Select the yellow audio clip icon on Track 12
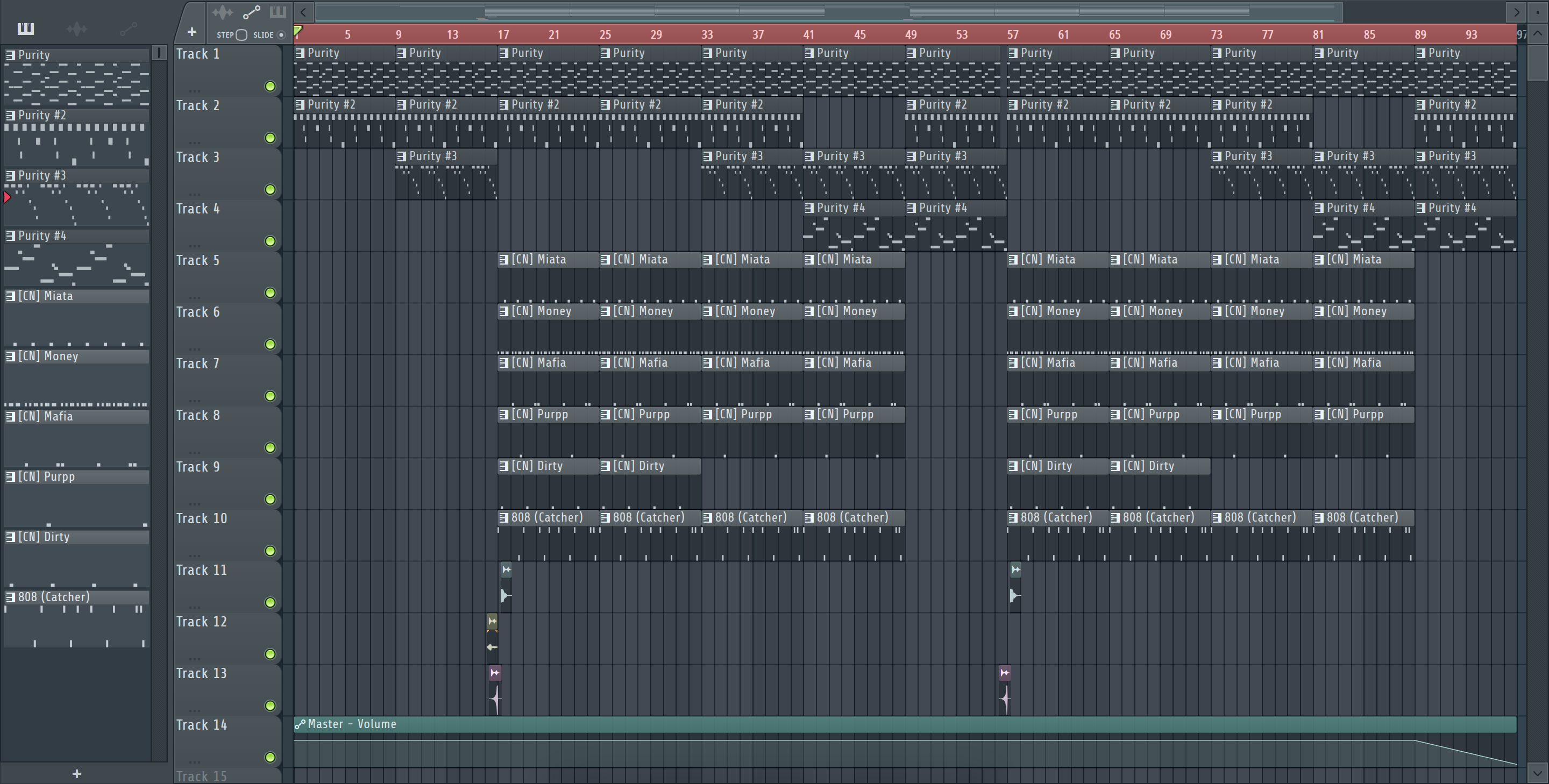The width and height of the screenshot is (1549, 784). click(x=492, y=621)
